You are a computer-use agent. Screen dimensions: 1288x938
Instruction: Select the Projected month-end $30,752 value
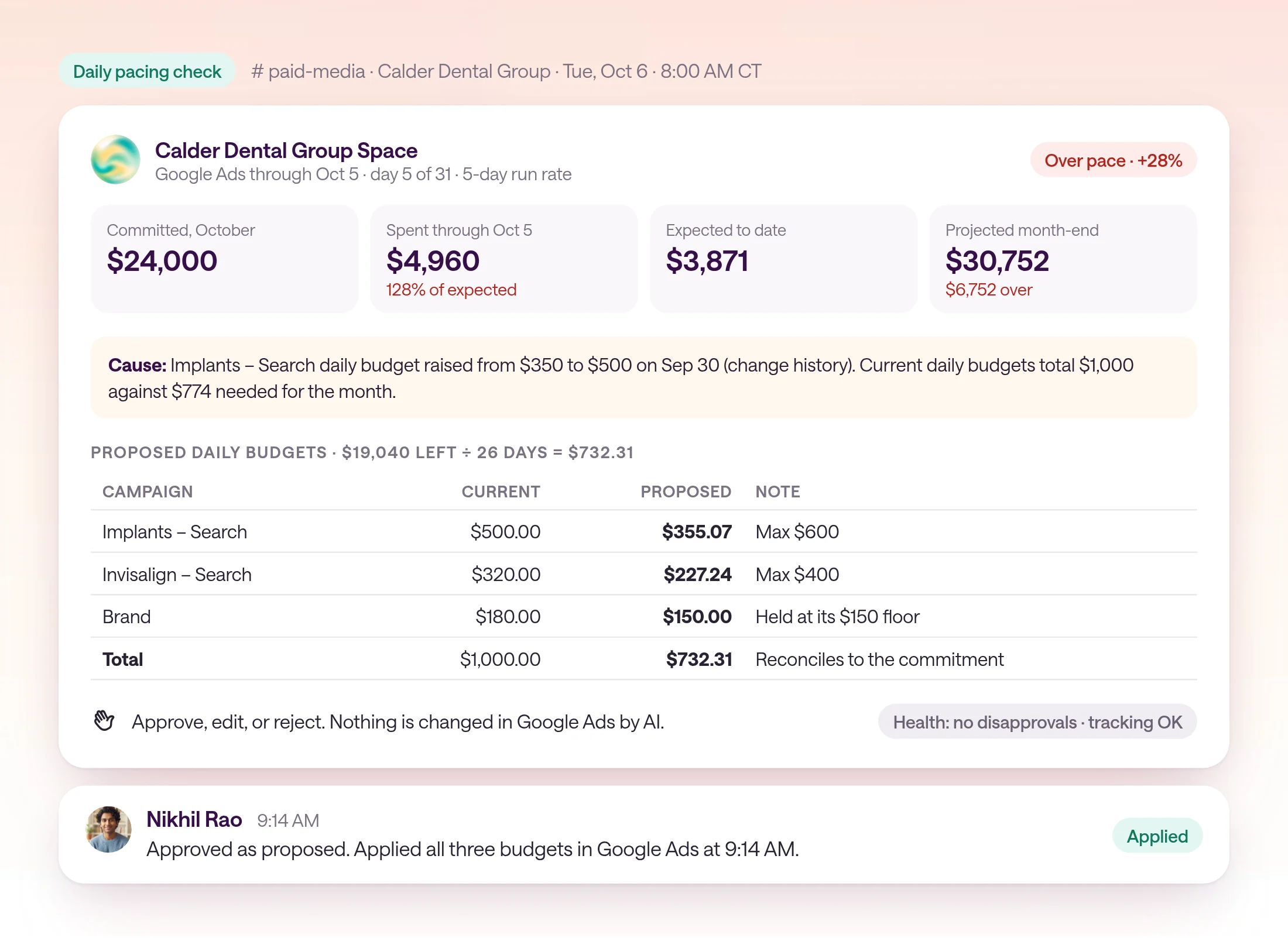[997, 261]
